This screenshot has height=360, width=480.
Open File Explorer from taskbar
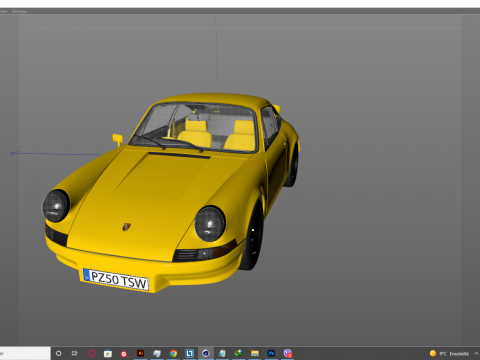click(255, 353)
